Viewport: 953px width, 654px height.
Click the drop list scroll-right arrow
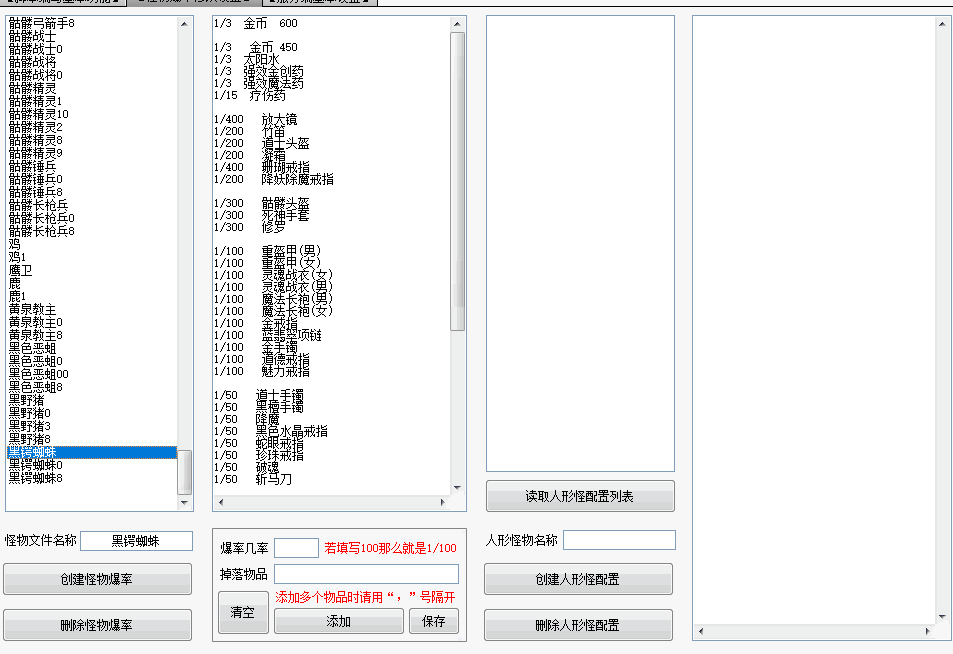(443, 502)
